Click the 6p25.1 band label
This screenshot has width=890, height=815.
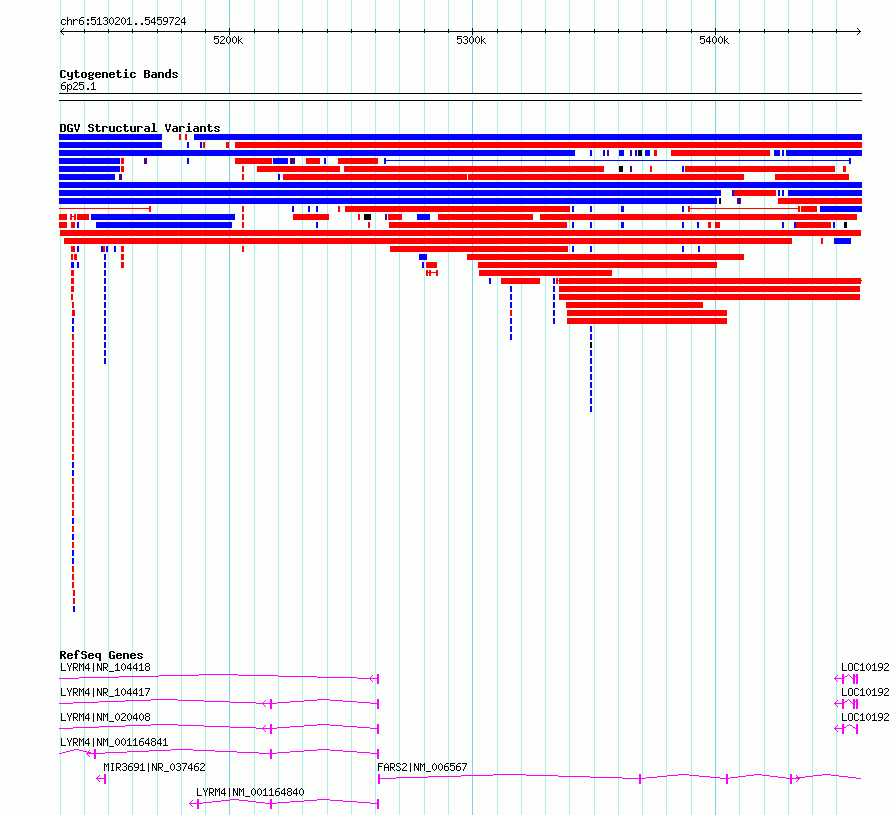click(78, 86)
